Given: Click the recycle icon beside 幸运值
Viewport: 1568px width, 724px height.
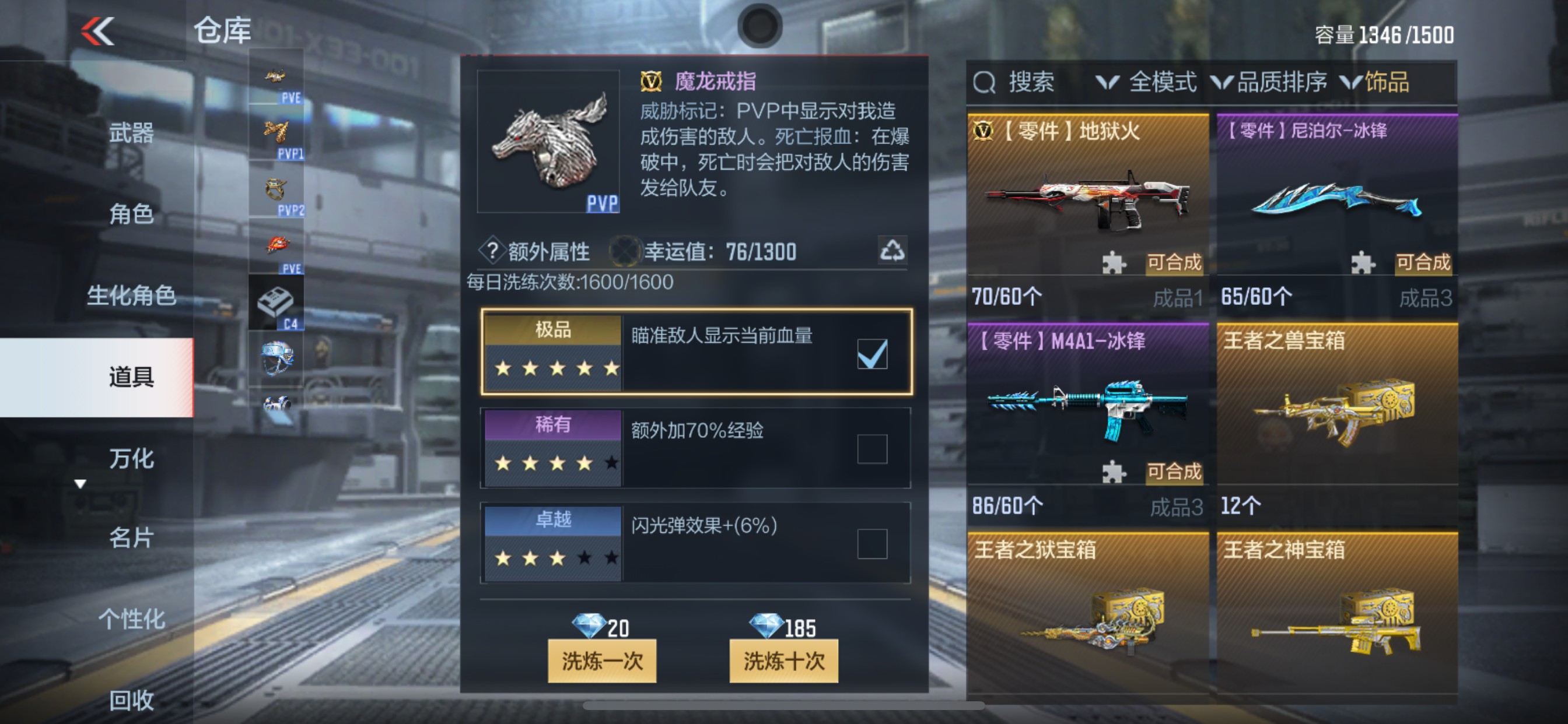Looking at the screenshot, I should 892,250.
